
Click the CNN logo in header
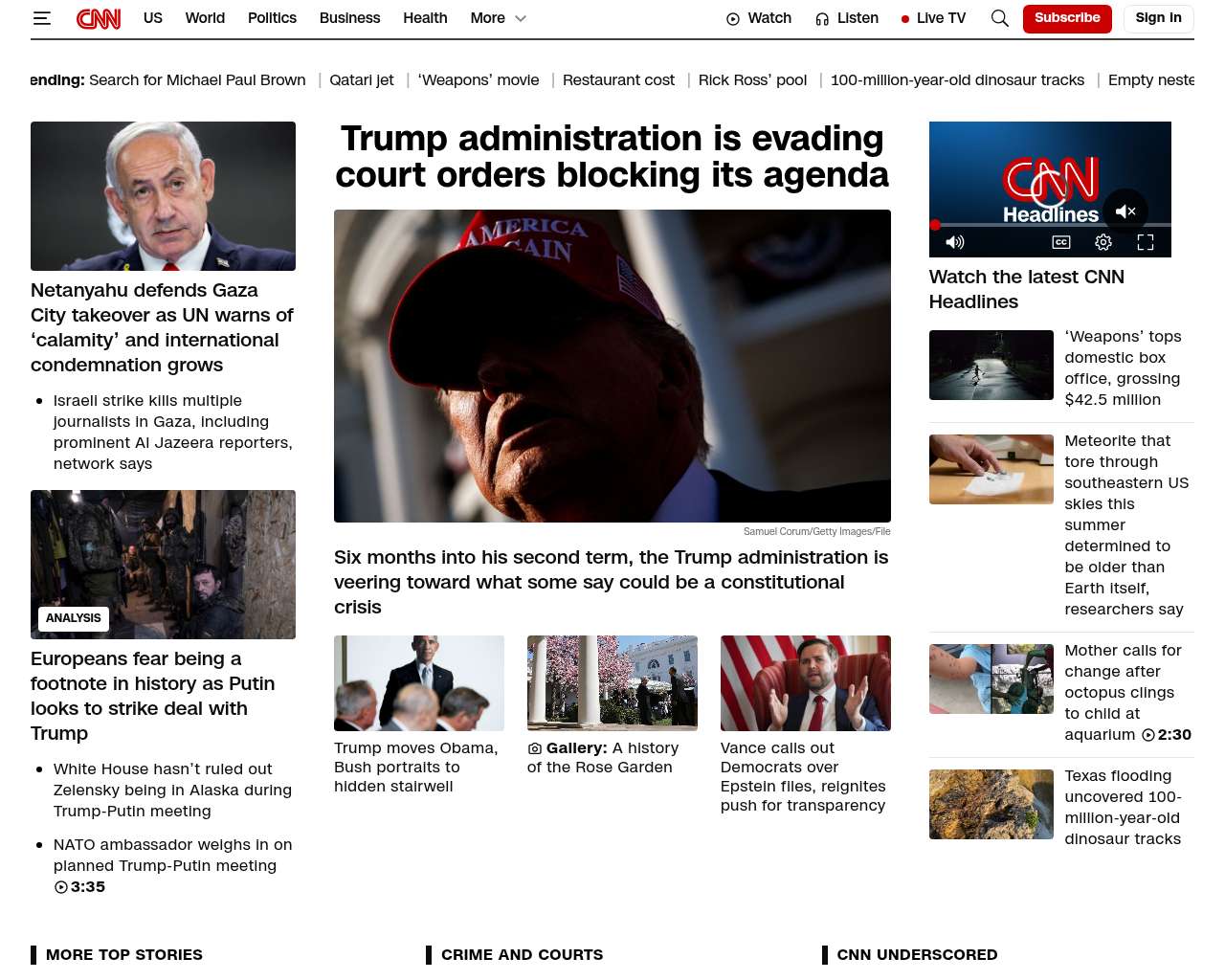(x=99, y=18)
